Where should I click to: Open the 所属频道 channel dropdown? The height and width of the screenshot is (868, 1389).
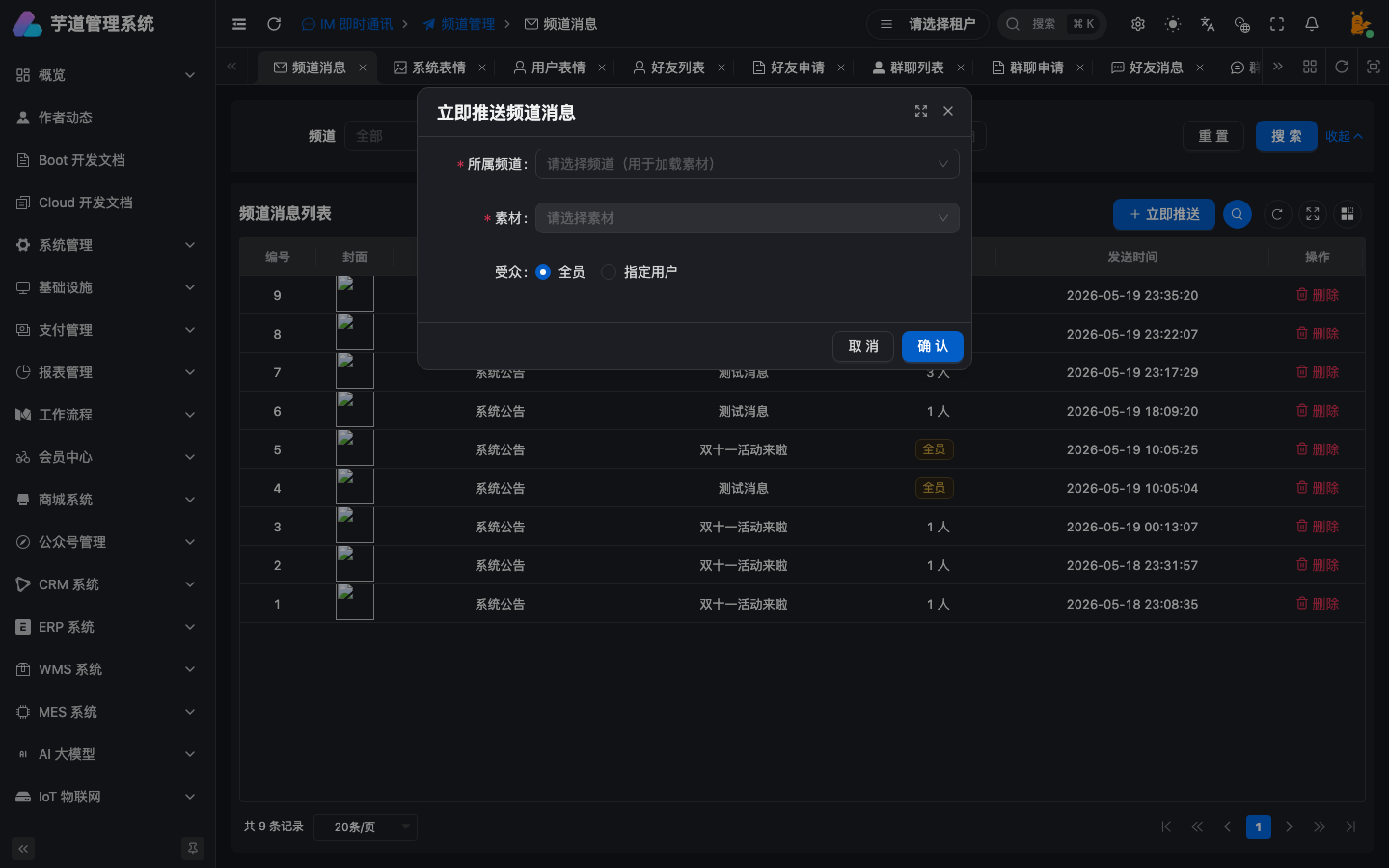748,164
